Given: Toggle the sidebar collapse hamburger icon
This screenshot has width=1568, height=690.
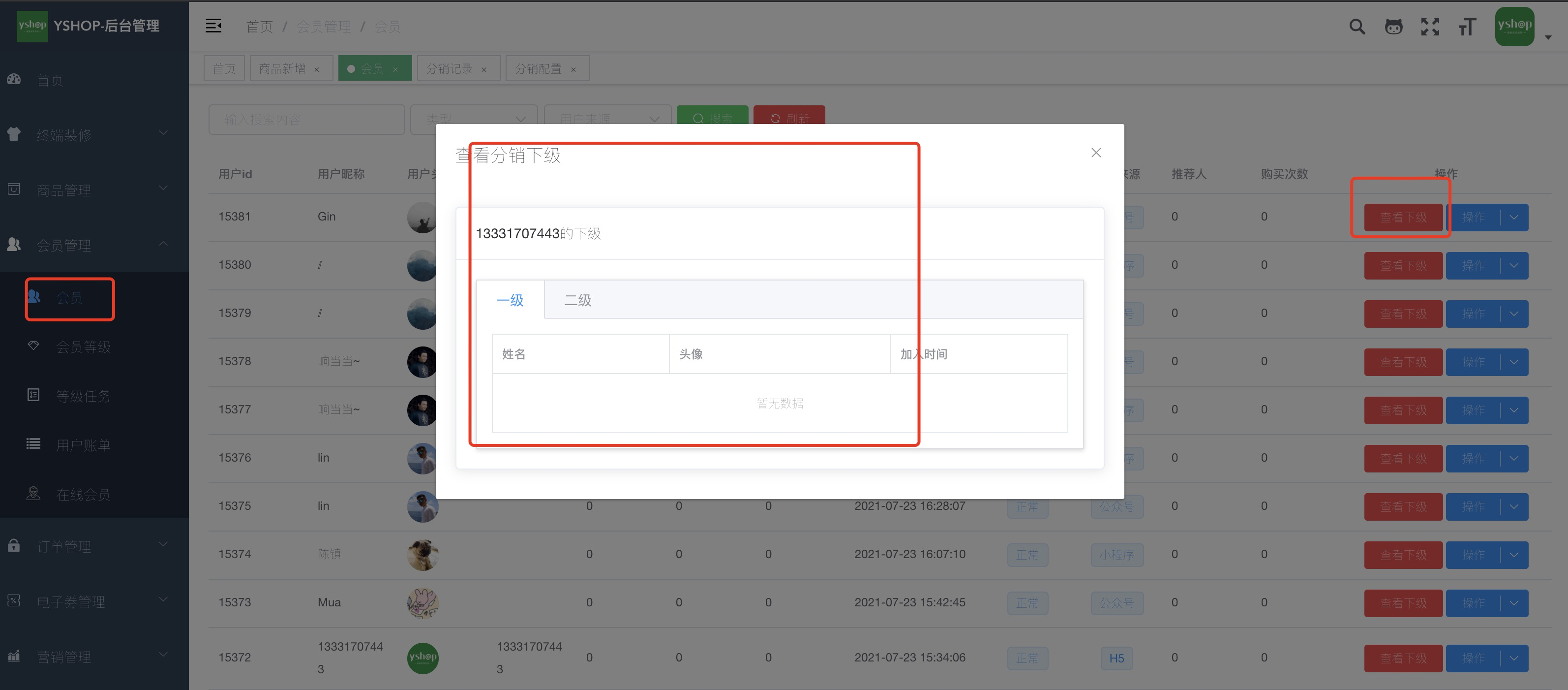Looking at the screenshot, I should 213,26.
